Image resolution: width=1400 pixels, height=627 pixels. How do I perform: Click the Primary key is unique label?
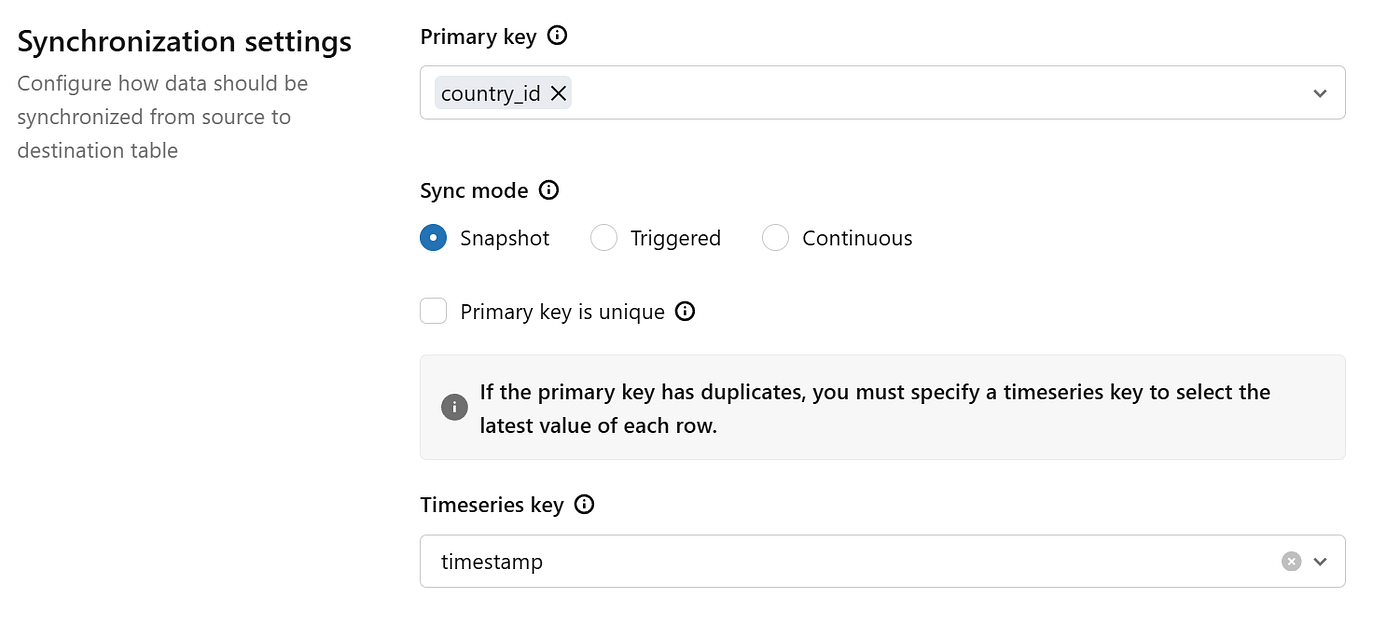point(562,312)
